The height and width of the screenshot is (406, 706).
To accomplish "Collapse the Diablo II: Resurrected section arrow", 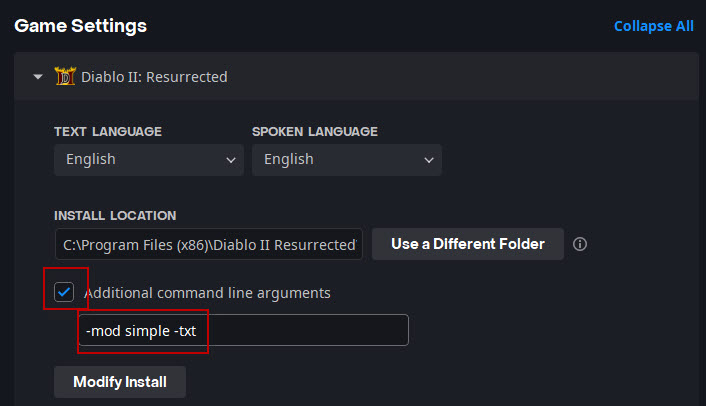I will [x=38, y=77].
